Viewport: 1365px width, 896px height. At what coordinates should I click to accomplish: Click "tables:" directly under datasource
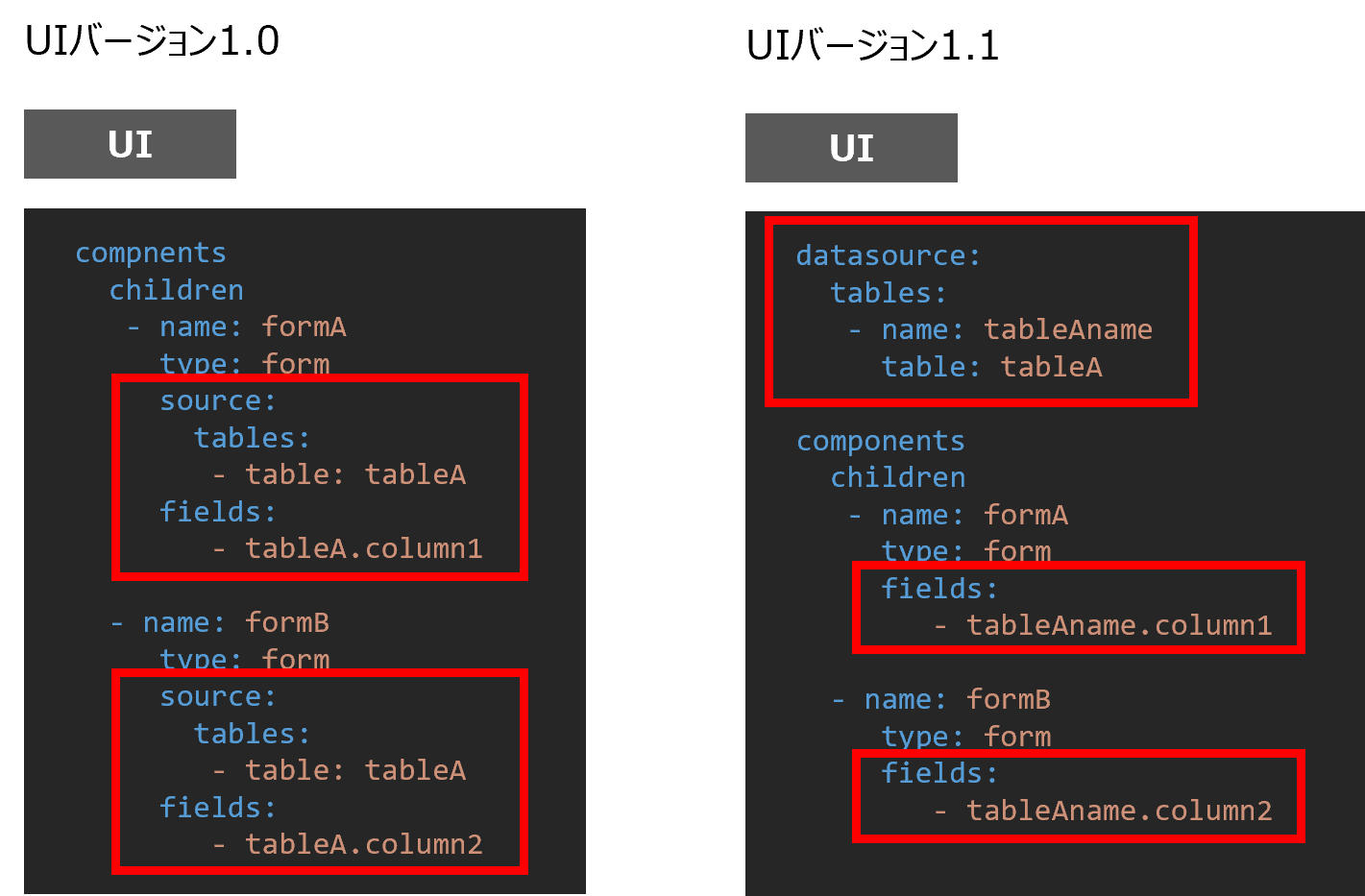(x=888, y=293)
